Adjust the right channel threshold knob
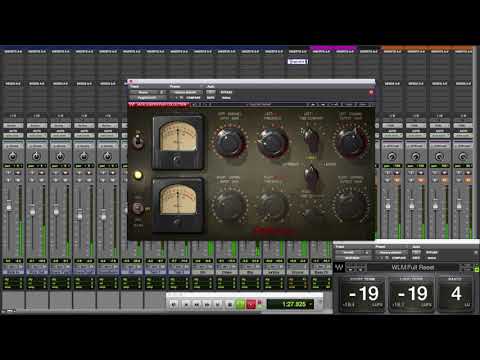The height and width of the screenshot is (360, 480). tap(273, 205)
